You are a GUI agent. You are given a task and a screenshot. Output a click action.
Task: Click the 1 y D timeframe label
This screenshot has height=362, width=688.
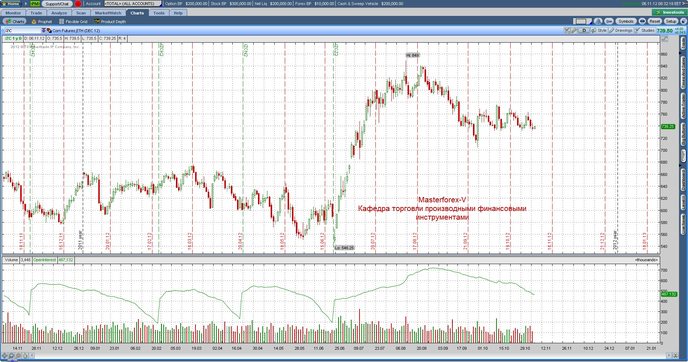click(x=13, y=39)
